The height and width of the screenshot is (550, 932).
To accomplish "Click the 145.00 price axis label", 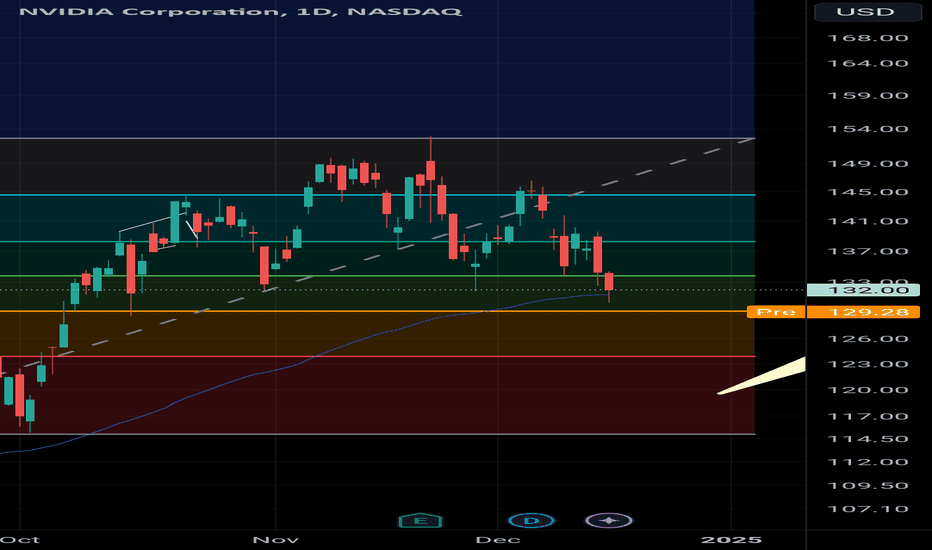I will pos(868,192).
